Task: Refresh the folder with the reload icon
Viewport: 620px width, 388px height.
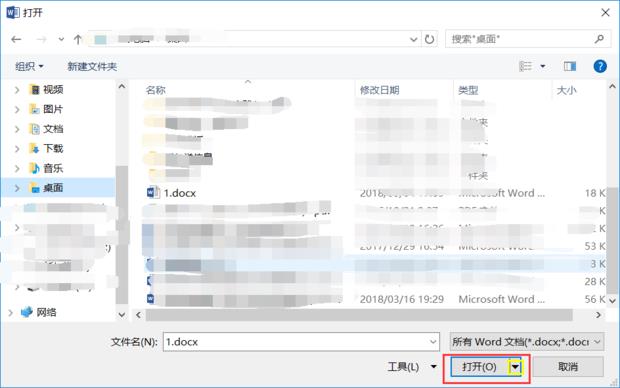Action: click(429, 39)
